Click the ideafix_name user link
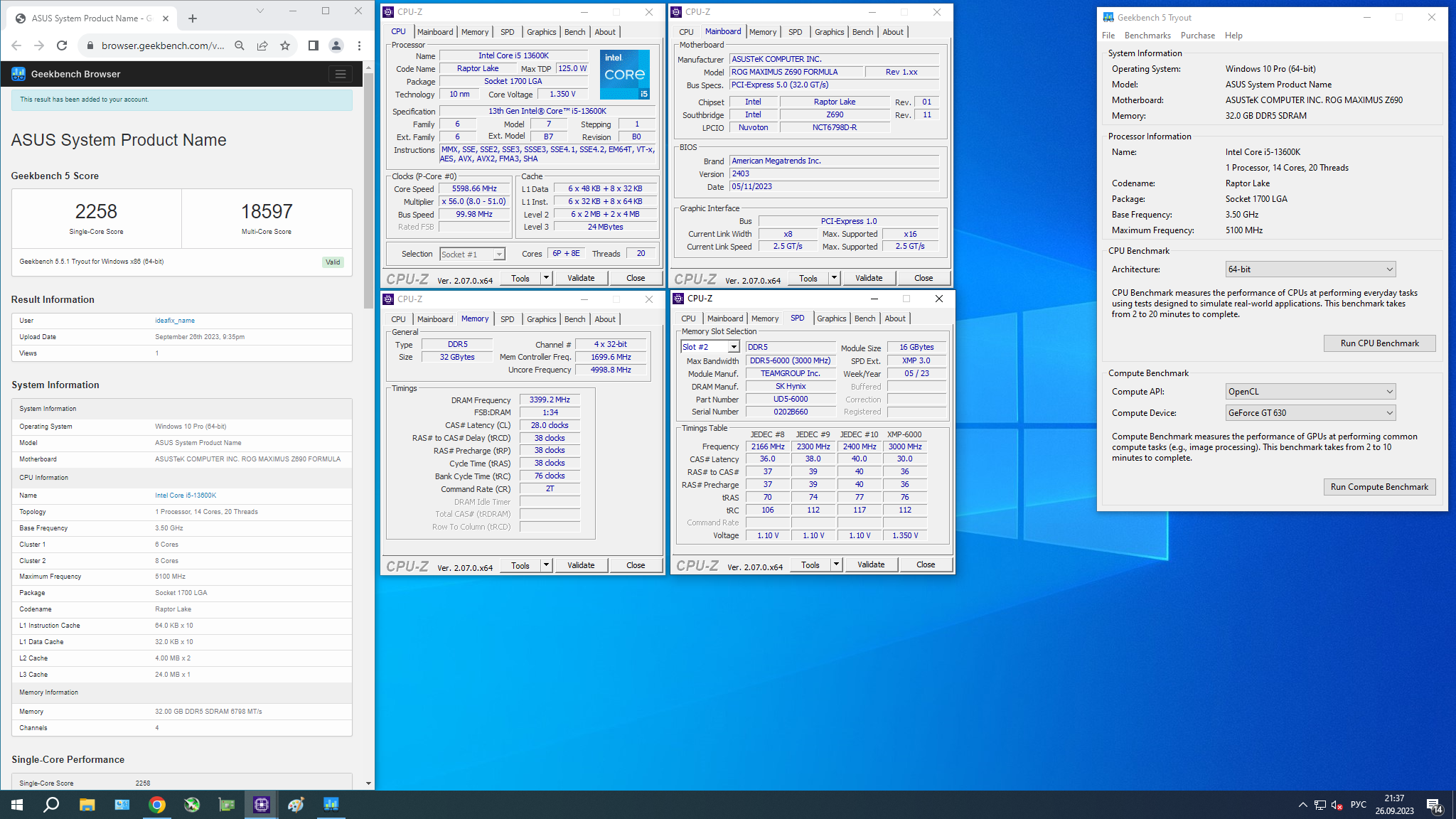 (175, 321)
